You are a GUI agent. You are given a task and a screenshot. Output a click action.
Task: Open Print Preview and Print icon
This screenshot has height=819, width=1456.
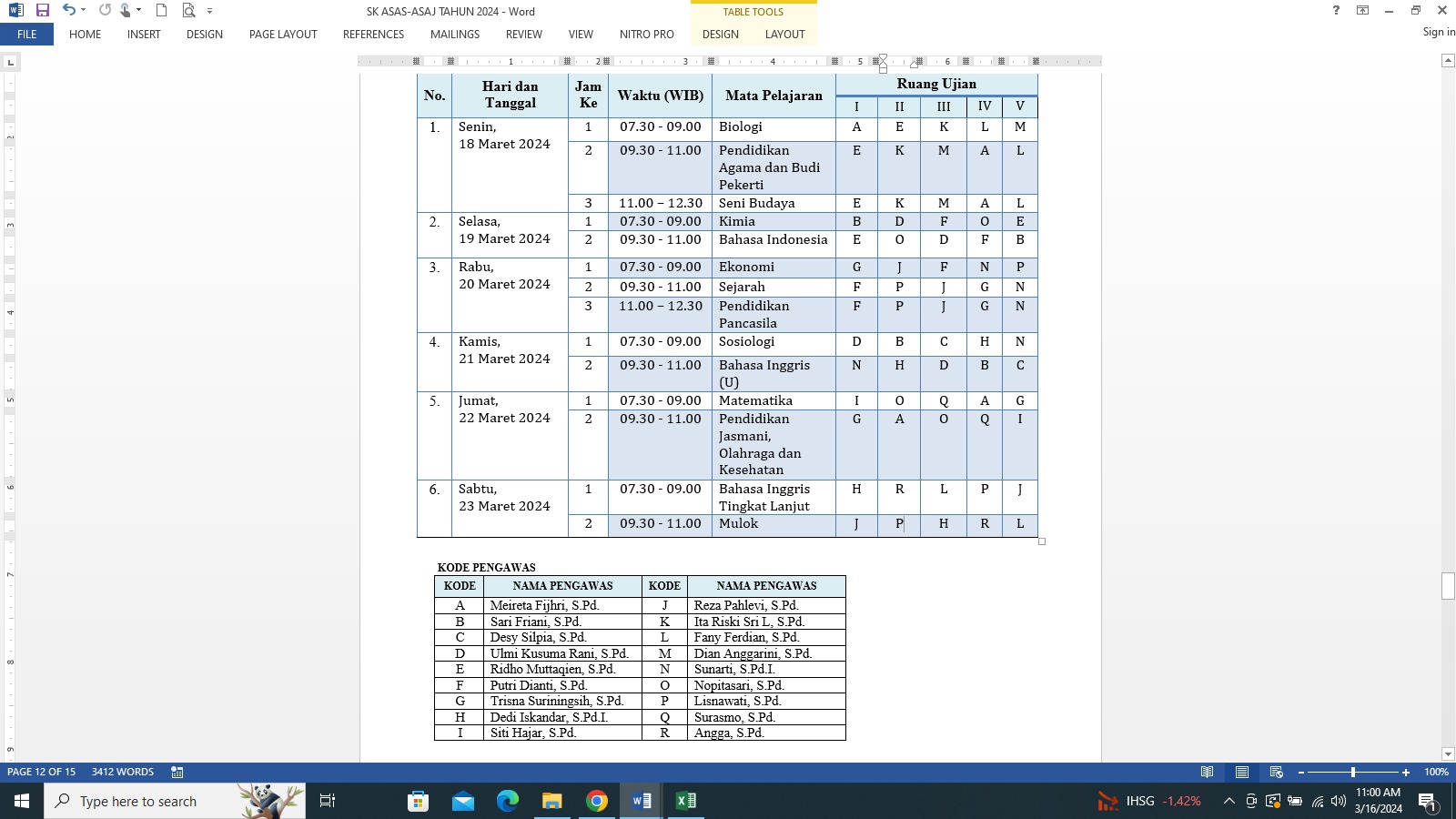188,11
